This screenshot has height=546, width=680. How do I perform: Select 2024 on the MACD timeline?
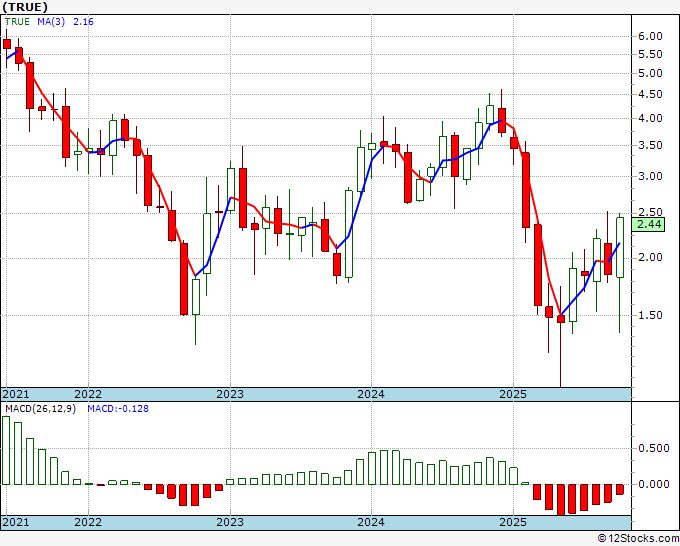371,522
